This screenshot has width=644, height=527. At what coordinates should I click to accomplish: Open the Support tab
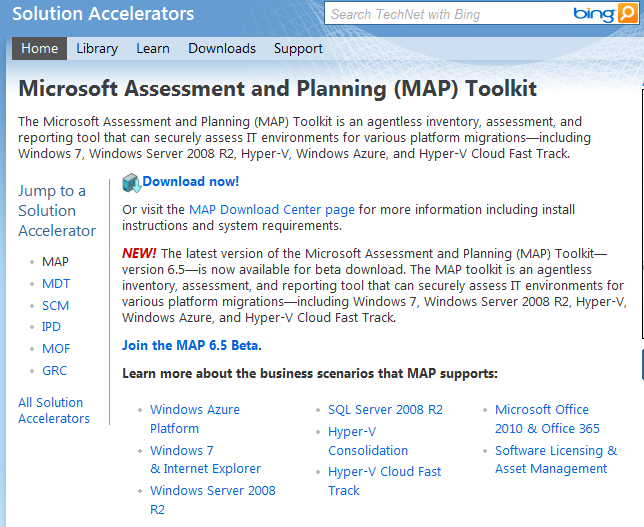(x=298, y=48)
